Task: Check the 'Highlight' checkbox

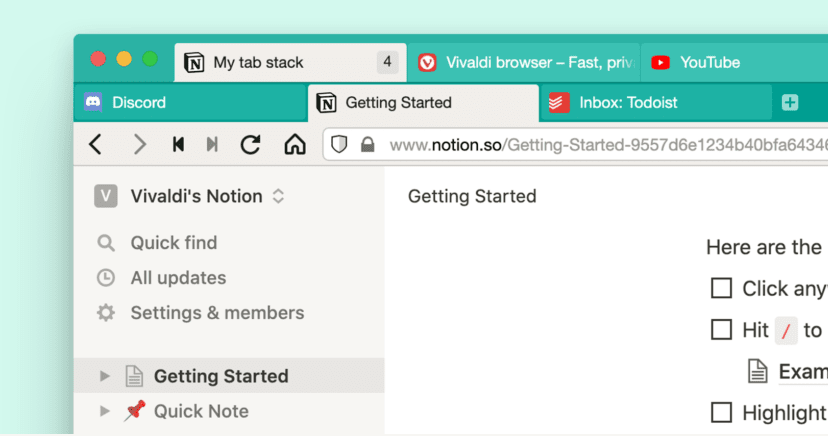Action: [721, 413]
